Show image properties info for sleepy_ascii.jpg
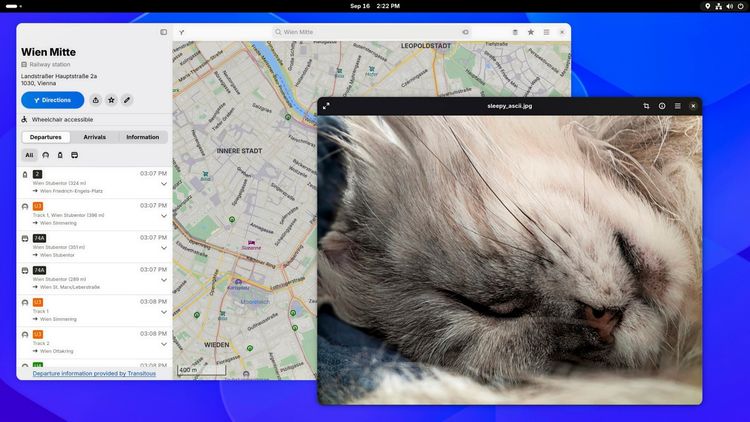 click(x=662, y=106)
